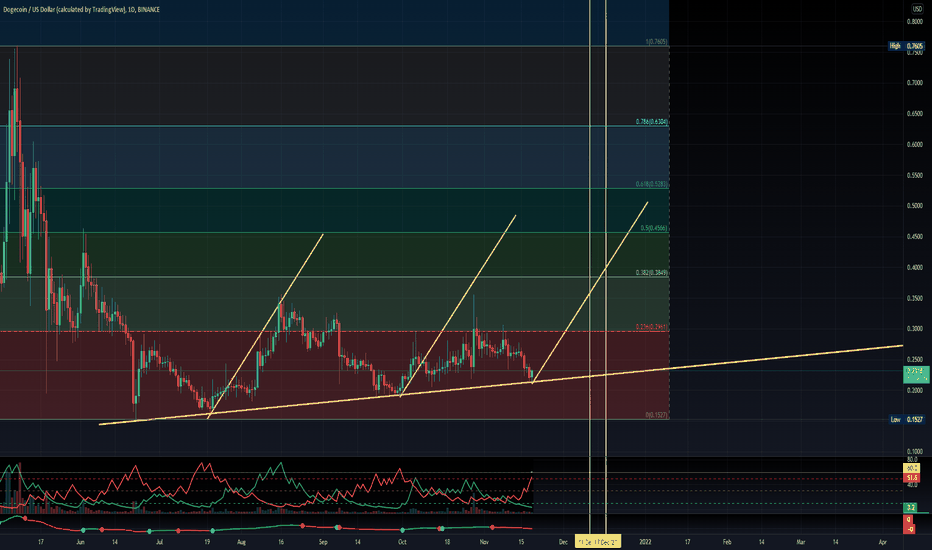Select the 0.236 Fibonacci level label

(x=651, y=327)
